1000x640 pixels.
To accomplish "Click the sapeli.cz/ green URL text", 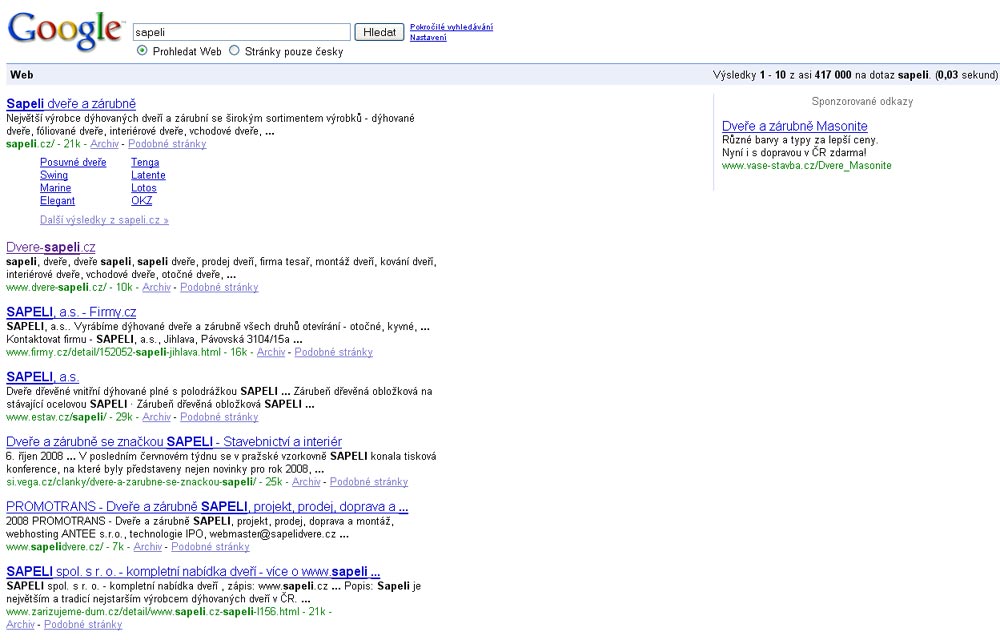I will point(30,144).
